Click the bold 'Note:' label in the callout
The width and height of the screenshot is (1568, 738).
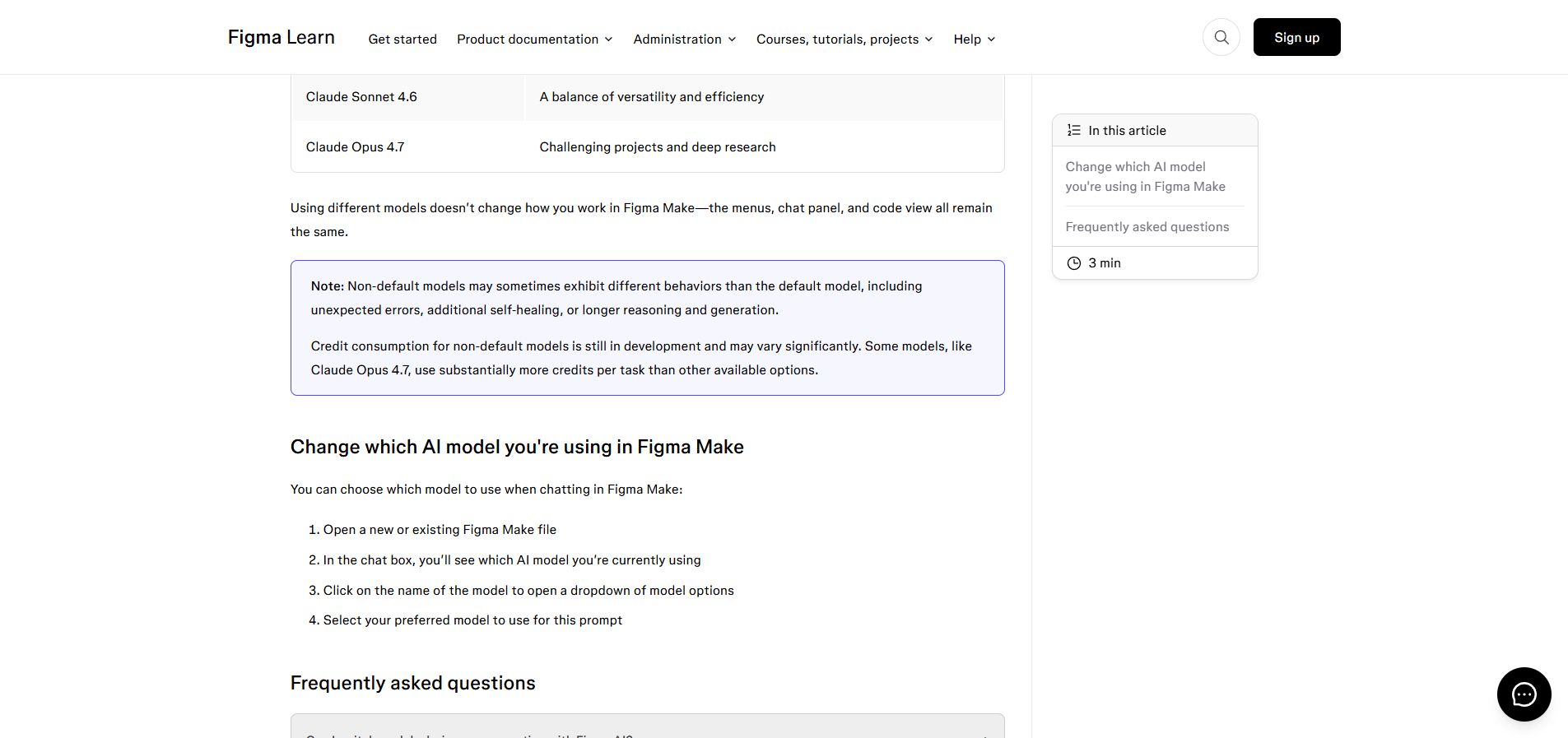pyautogui.click(x=328, y=286)
